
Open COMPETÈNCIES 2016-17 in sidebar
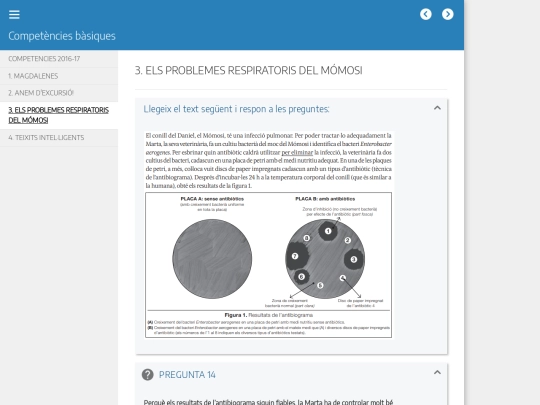[59, 59]
